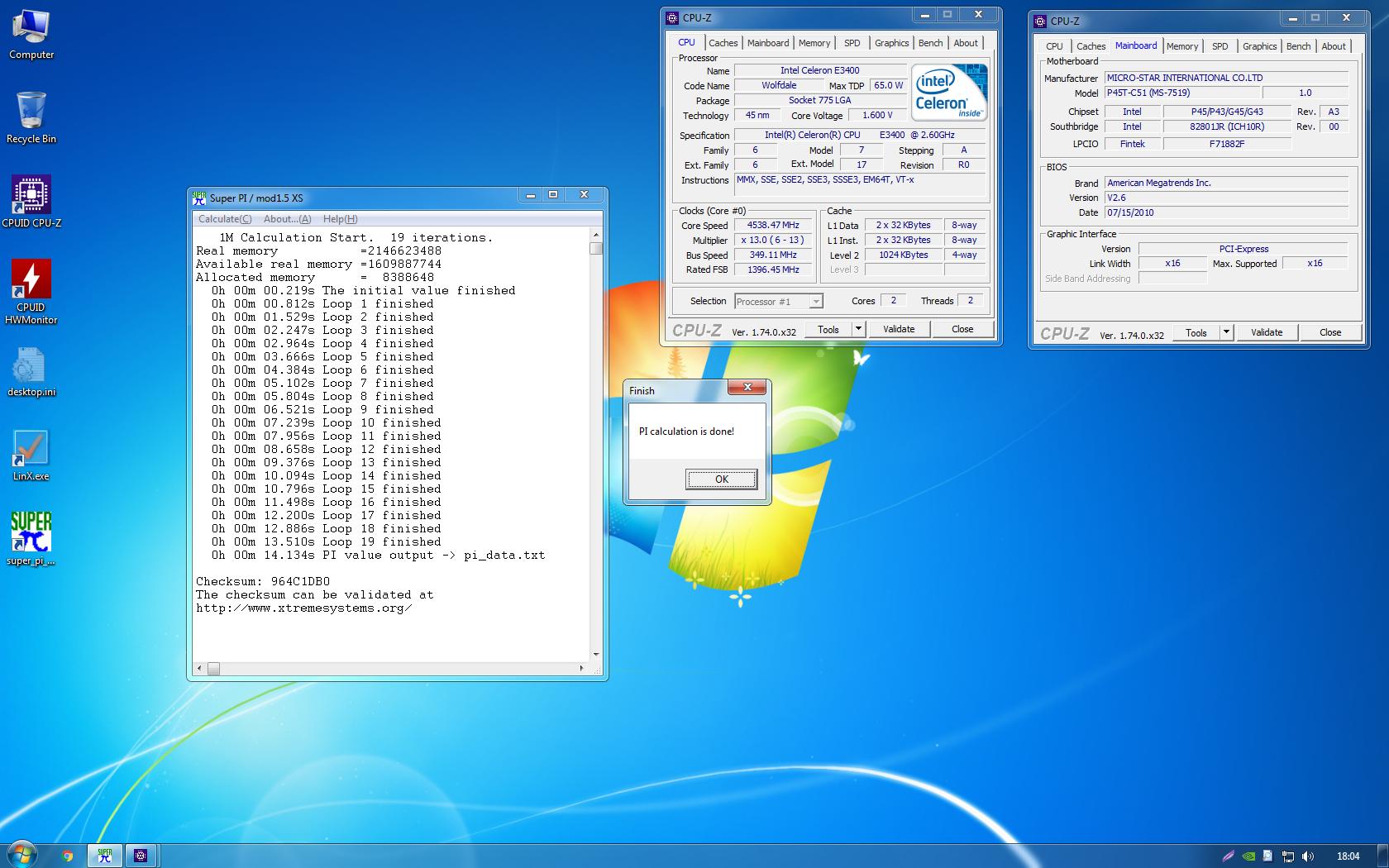Click the document magnifier tray icon
1389x868 pixels.
coord(1267,856)
